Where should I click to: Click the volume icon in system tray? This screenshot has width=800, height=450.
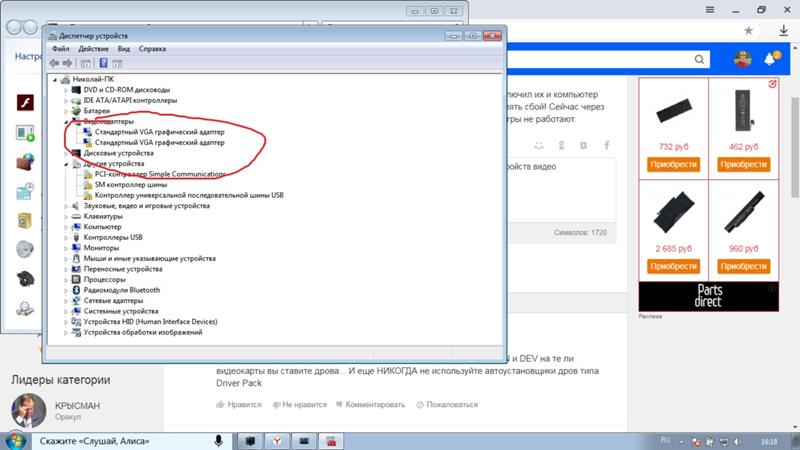738,441
